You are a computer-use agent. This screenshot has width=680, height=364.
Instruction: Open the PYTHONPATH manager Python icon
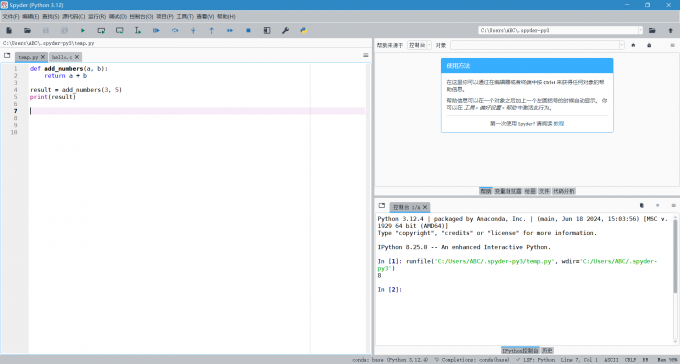304,30
